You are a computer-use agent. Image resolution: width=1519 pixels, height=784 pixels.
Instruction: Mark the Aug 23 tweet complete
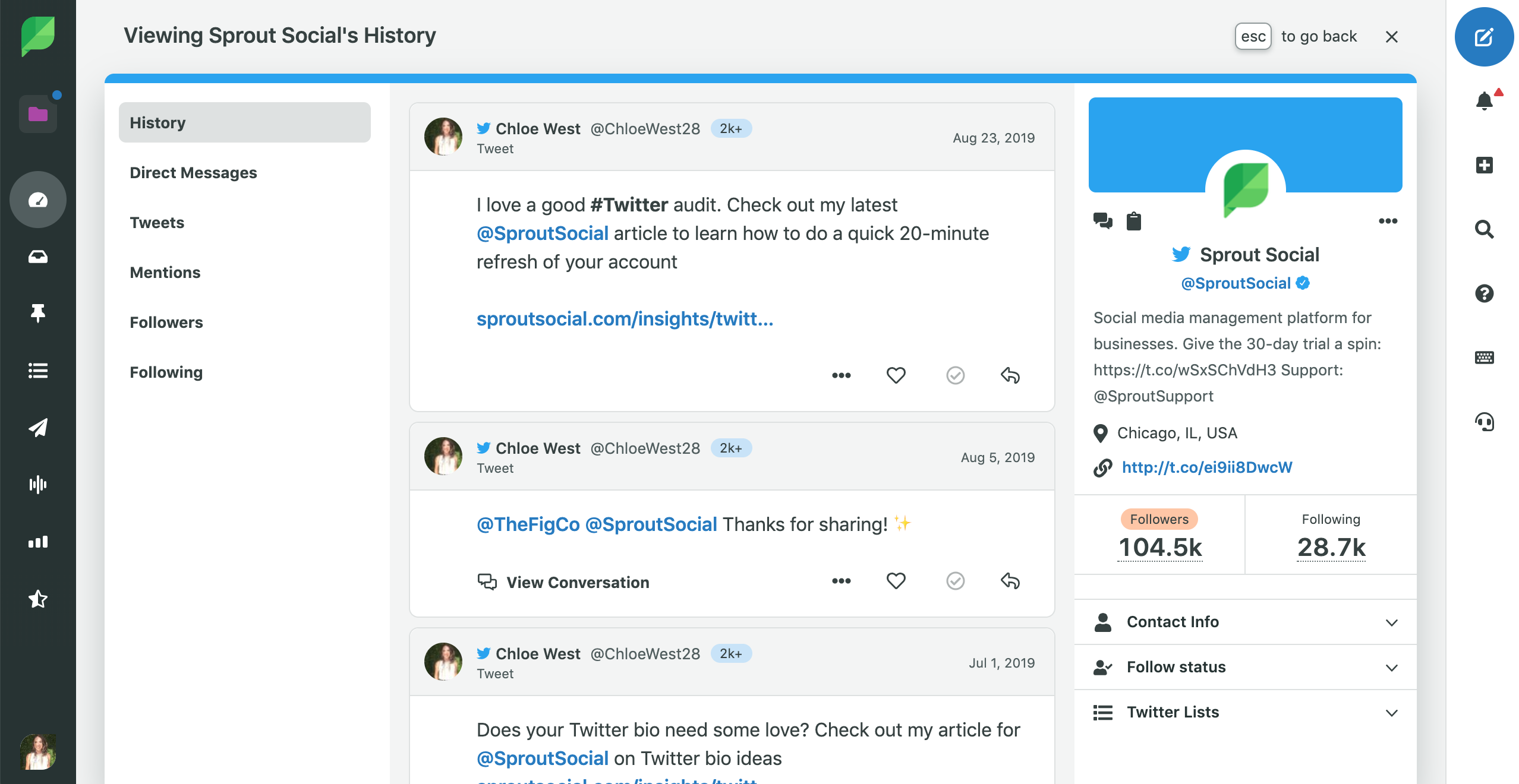pyautogui.click(x=955, y=375)
